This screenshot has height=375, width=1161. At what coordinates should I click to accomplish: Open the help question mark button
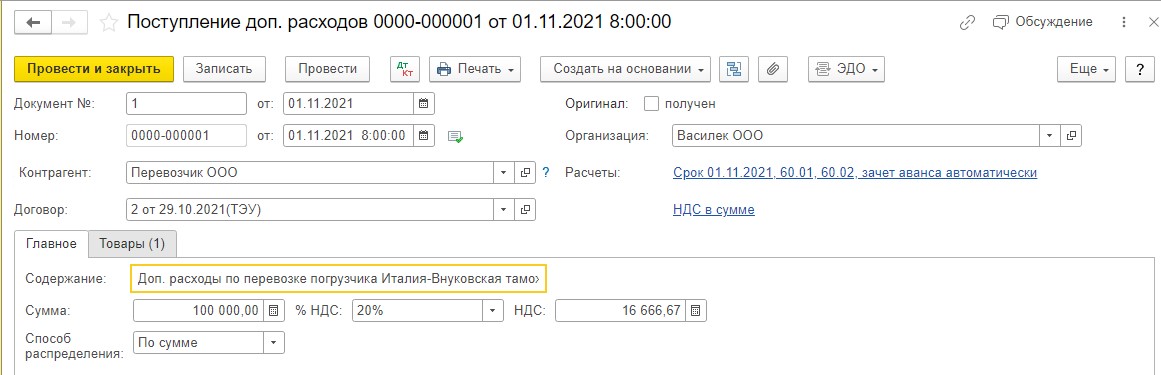(x=1139, y=69)
